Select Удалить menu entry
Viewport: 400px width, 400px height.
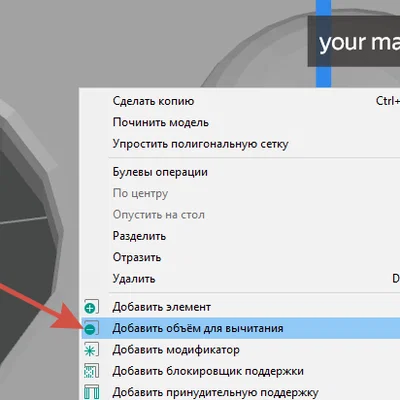241,279
